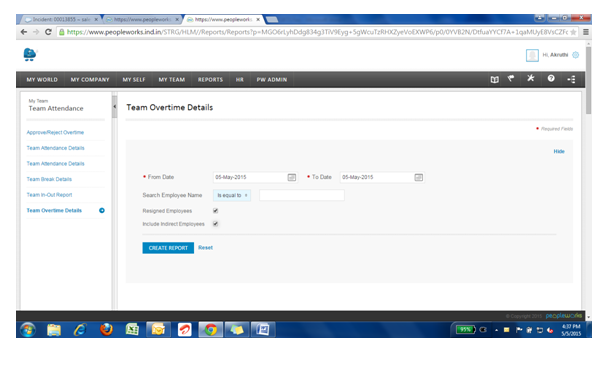The image size is (612, 367).
Task: Click the star-shaped icon in navigation bar
Action: (x=530, y=78)
